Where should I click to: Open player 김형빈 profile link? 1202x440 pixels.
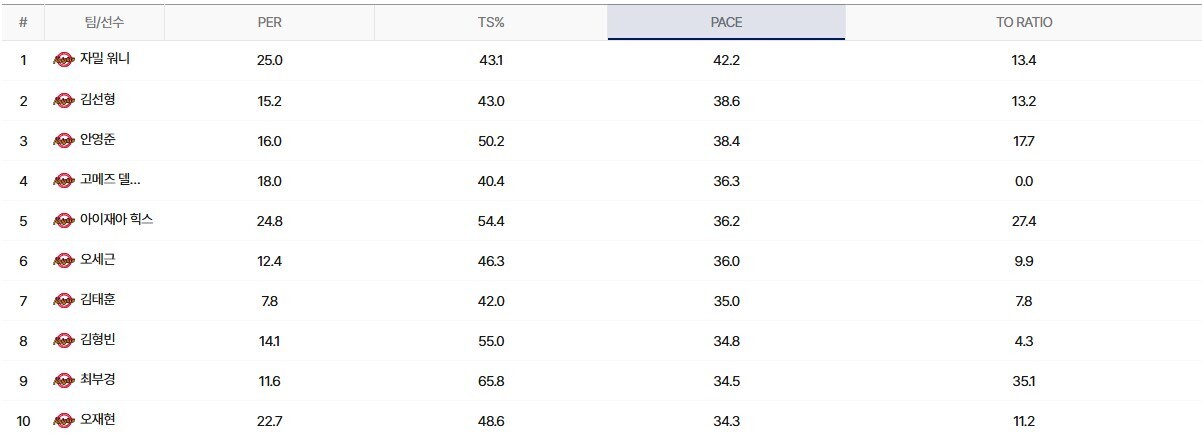(98, 339)
